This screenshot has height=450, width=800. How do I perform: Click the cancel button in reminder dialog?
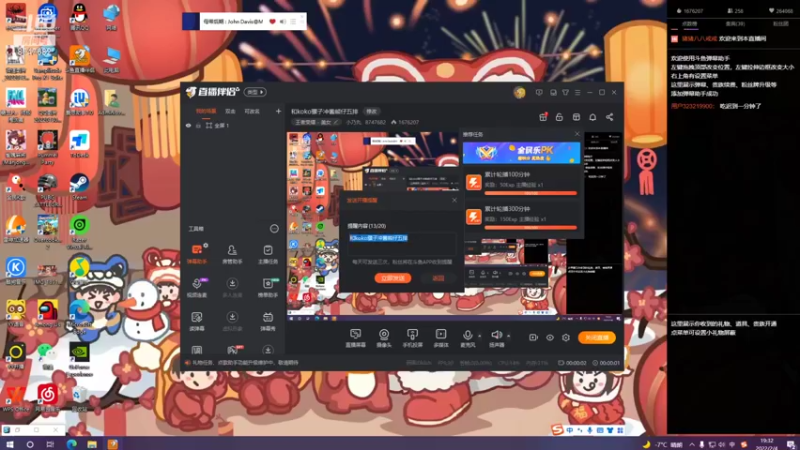coord(438,278)
